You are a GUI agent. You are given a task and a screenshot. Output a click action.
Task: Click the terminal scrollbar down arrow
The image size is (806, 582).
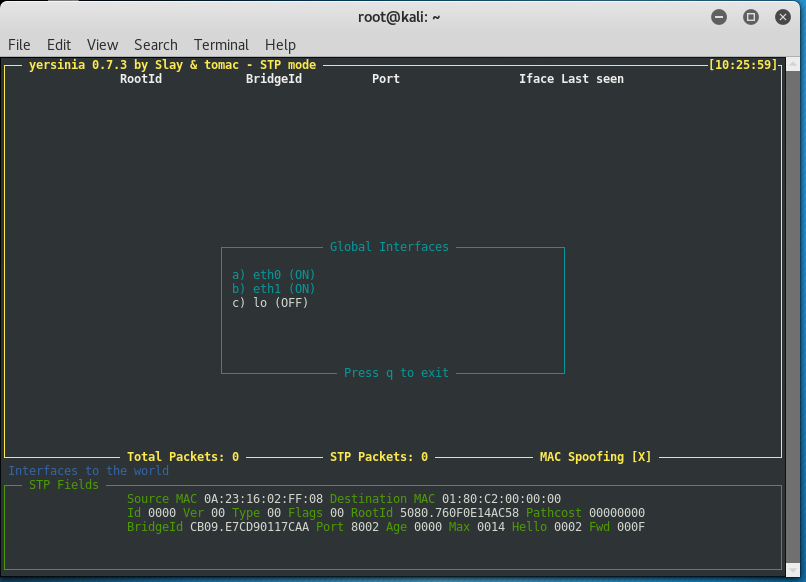[793, 569]
